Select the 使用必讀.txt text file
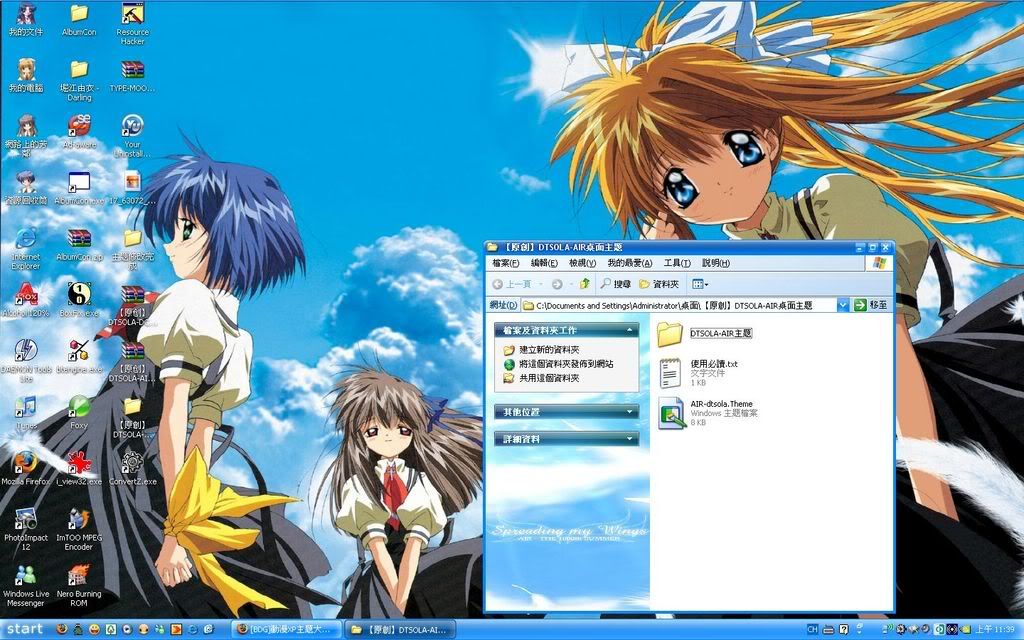The image size is (1024, 640). pos(697,373)
